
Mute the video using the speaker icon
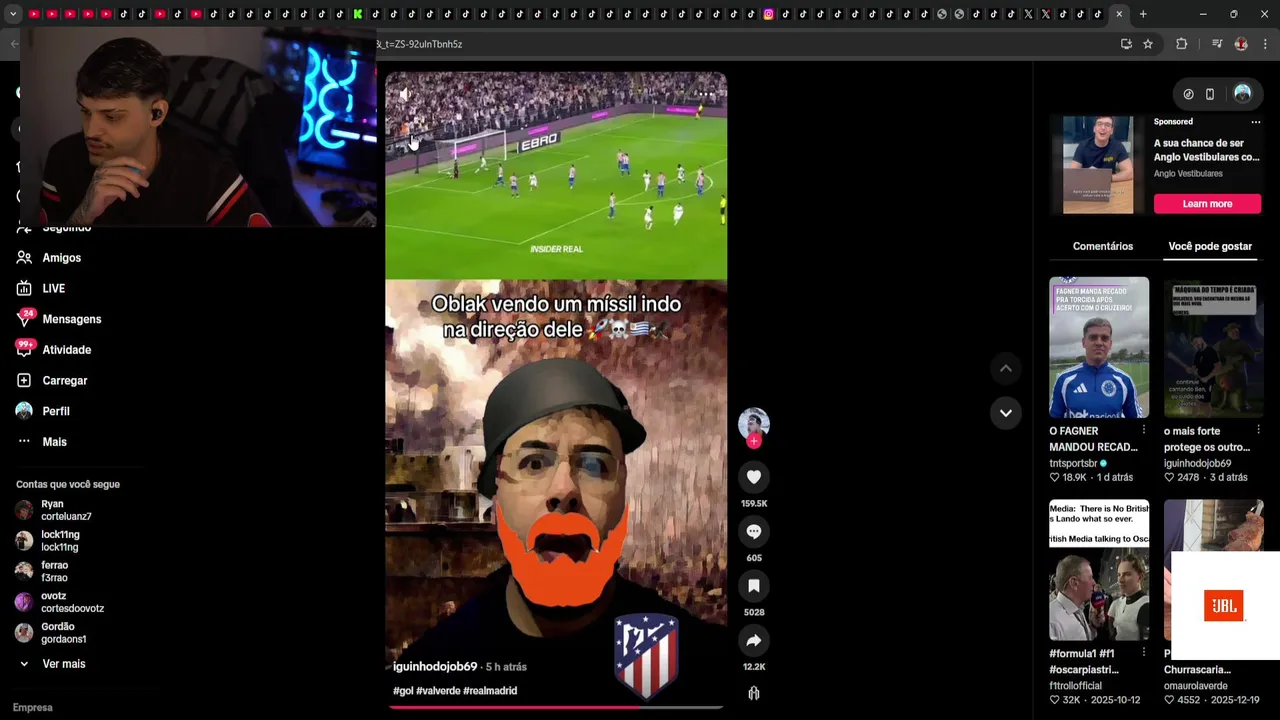pyautogui.click(x=403, y=94)
